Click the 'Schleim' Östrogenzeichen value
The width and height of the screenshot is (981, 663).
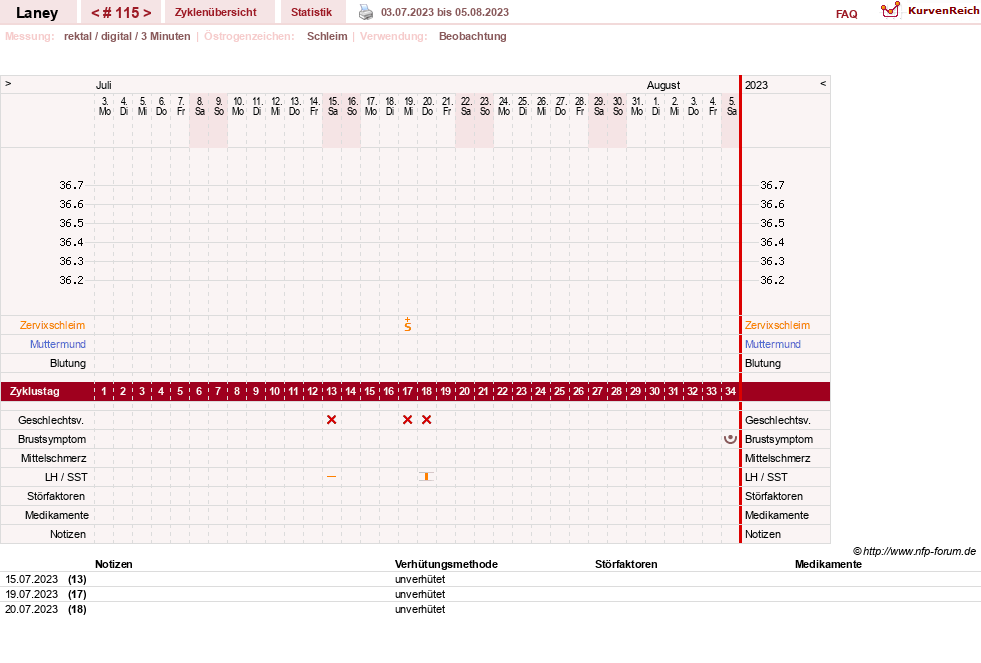click(x=327, y=36)
